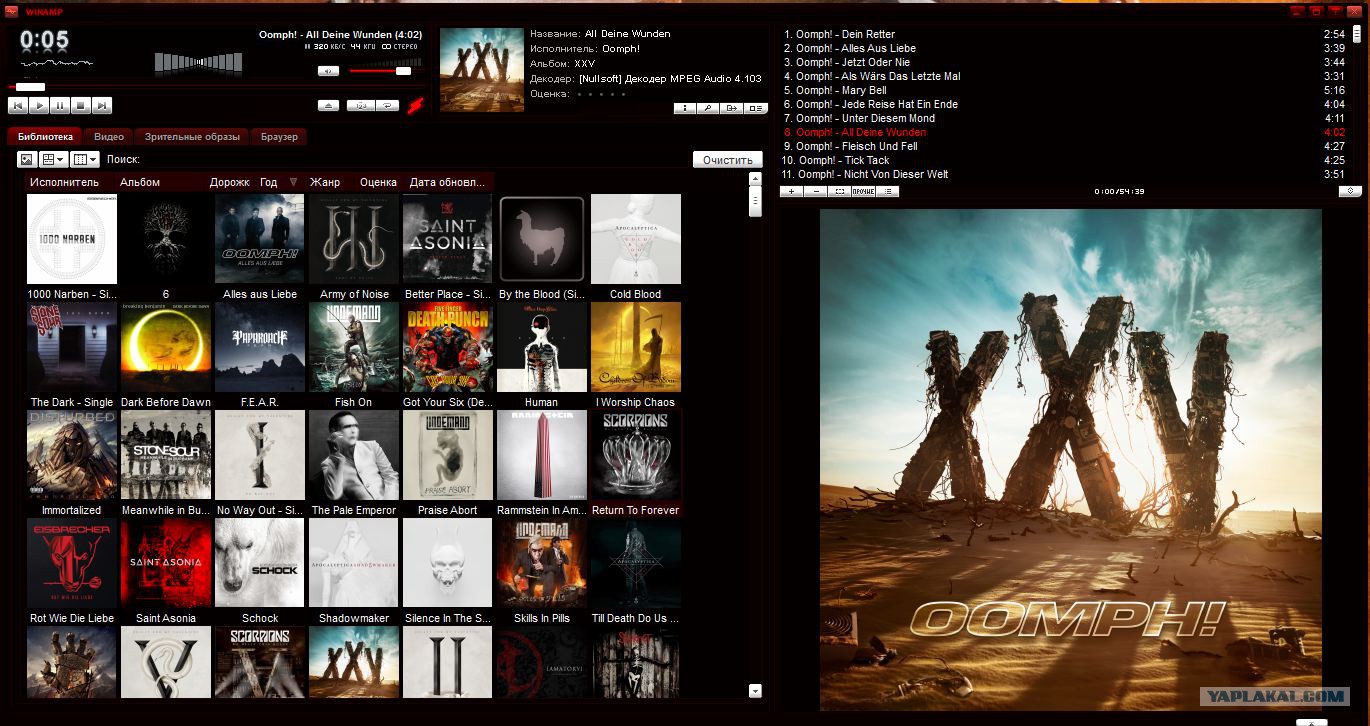1370x726 pixels.
Task: Select the Cold Blood album
Action: pyautogui.click(x=636, y=246)
